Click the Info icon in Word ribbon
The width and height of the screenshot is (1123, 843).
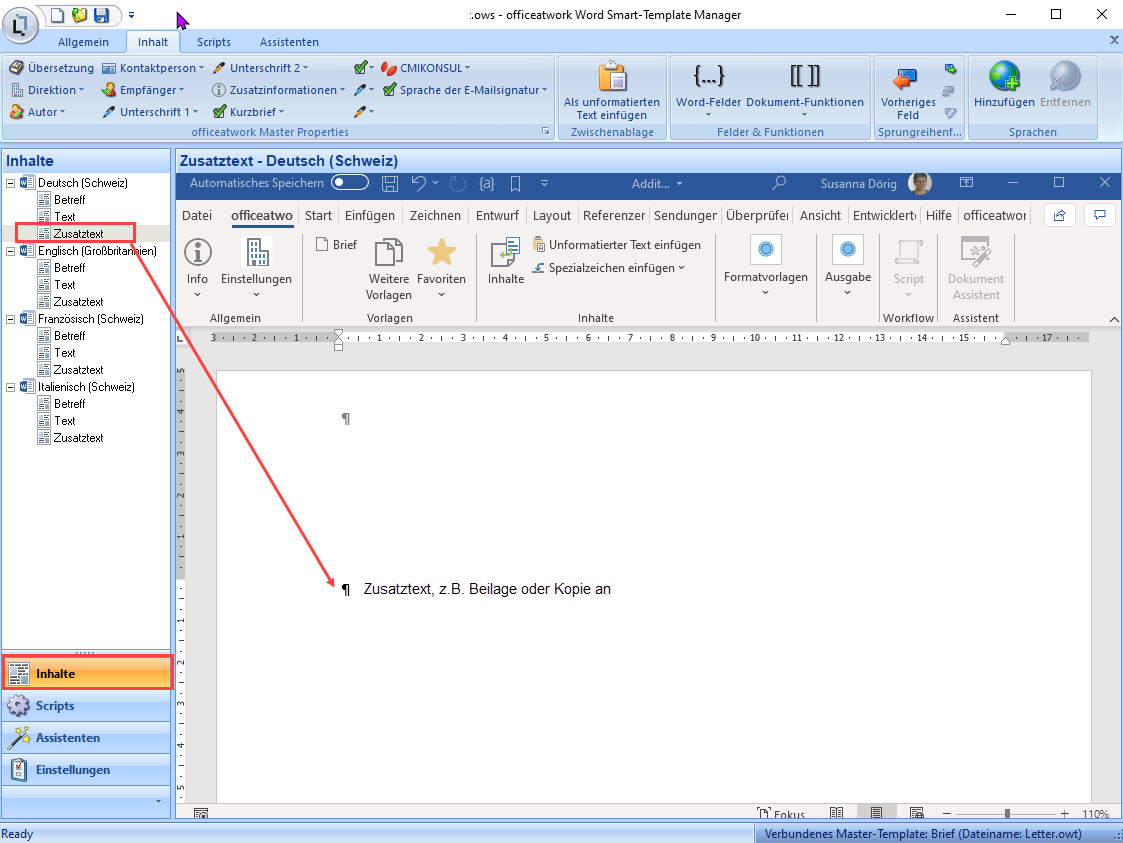click(198, 252)
